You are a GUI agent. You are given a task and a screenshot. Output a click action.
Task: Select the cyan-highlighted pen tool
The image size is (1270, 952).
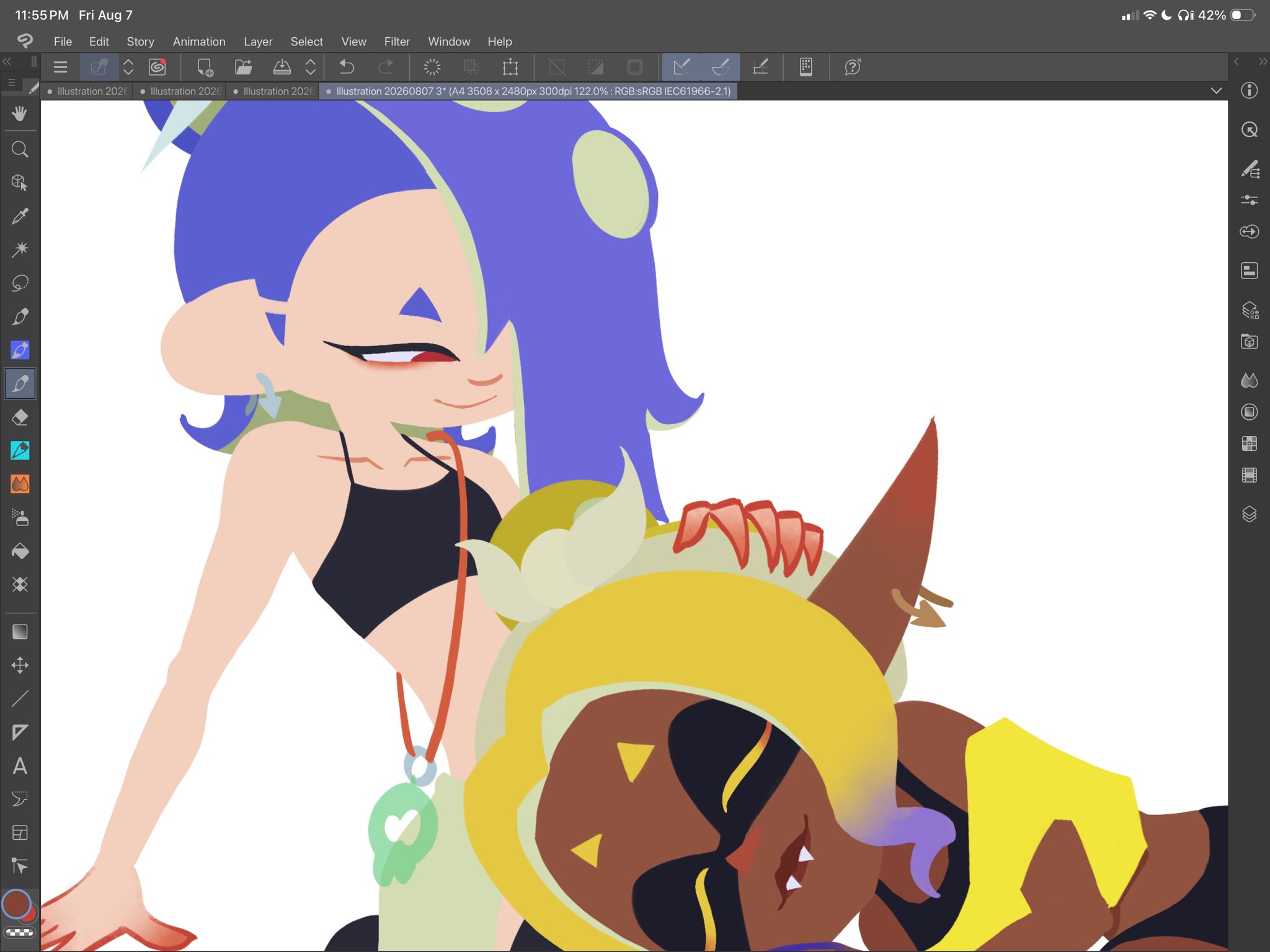click(x=20, y=450)
